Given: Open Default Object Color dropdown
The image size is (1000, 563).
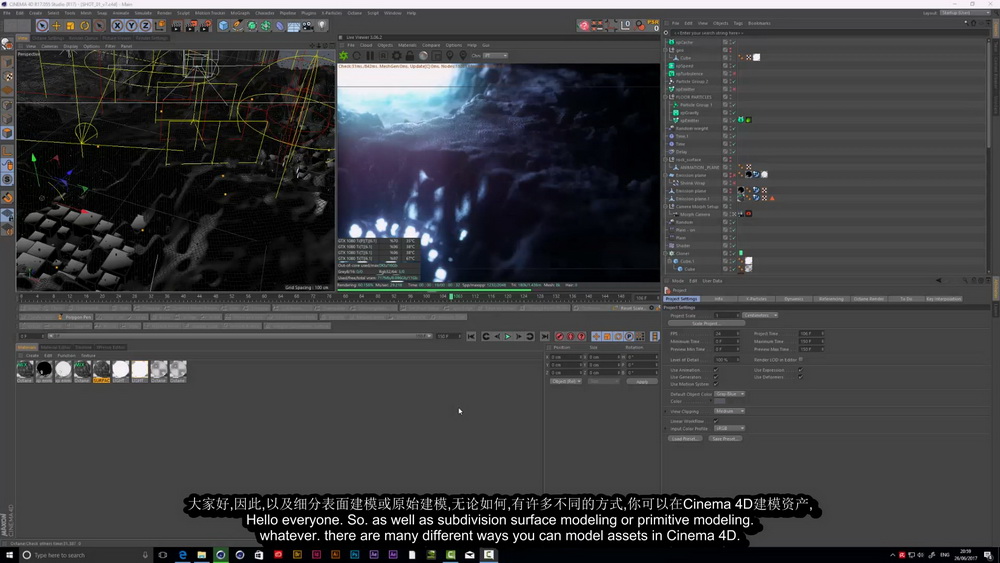Looking at the screenshot, I should point(730,394).
